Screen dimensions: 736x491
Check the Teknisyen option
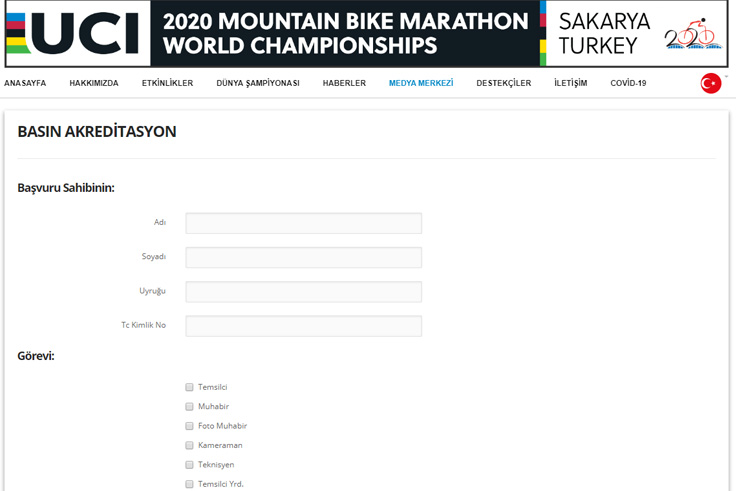[189, 465]
